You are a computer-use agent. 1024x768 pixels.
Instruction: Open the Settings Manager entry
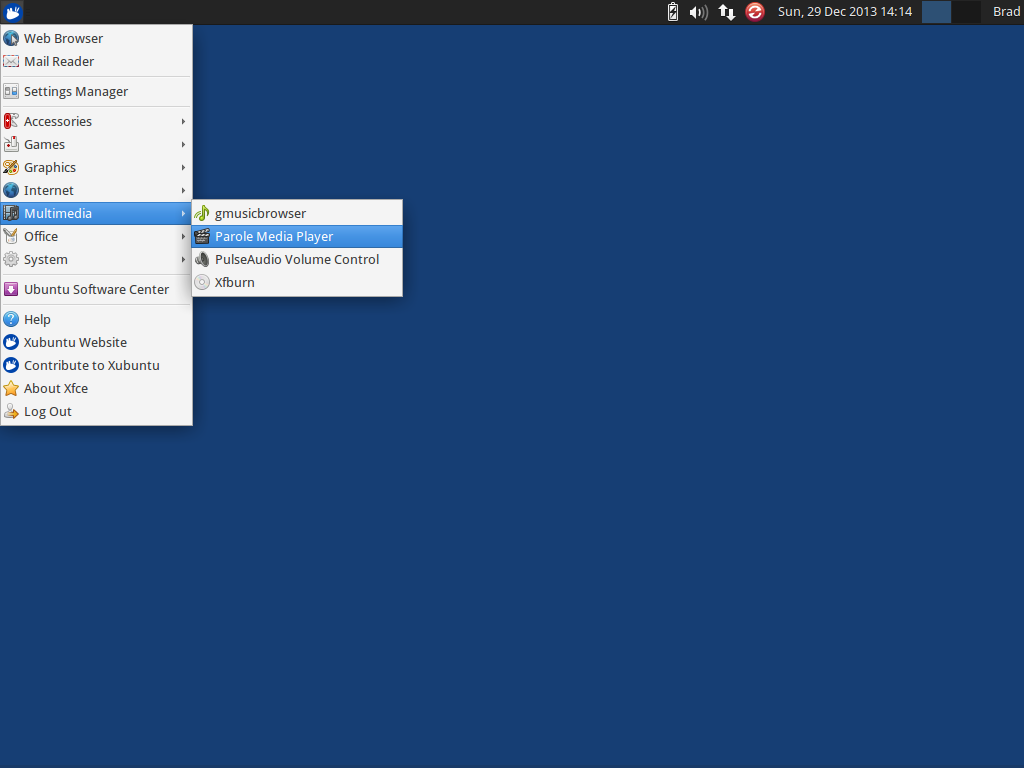pyautogui.click(x=97, y=91)
